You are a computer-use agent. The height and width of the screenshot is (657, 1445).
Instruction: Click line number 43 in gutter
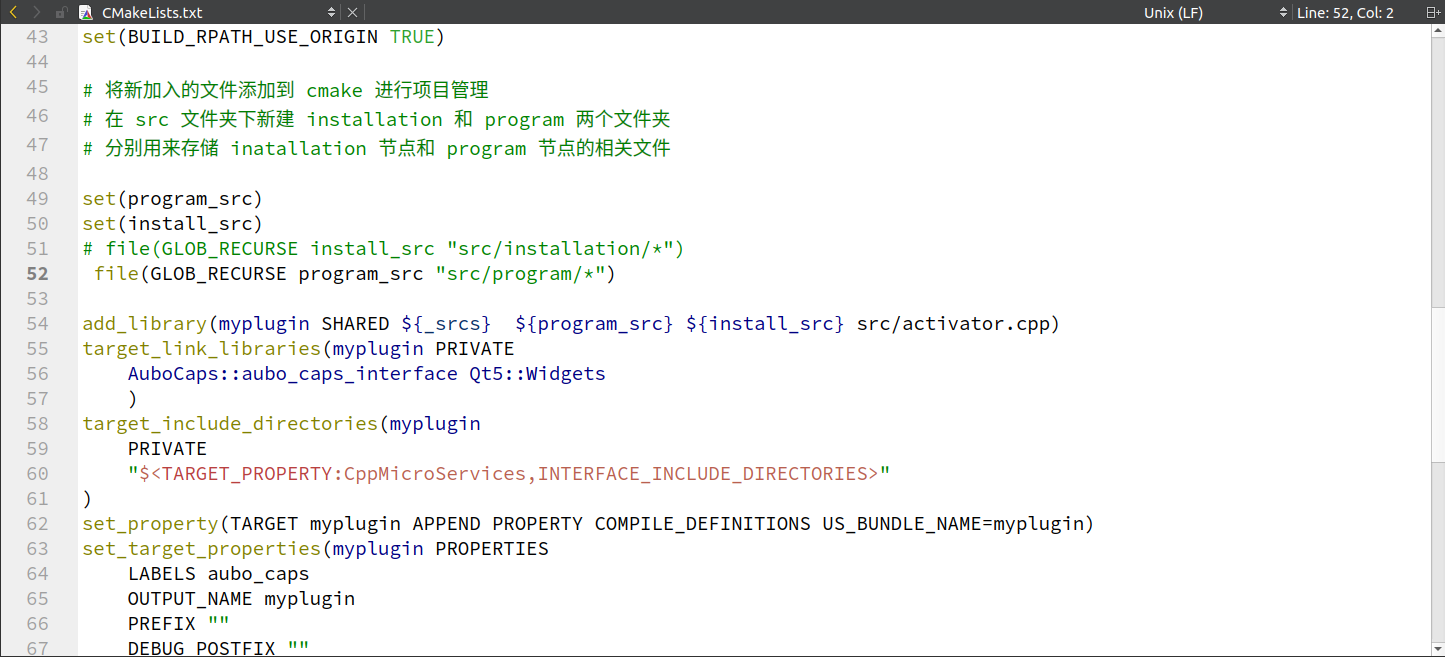(37, 37)
